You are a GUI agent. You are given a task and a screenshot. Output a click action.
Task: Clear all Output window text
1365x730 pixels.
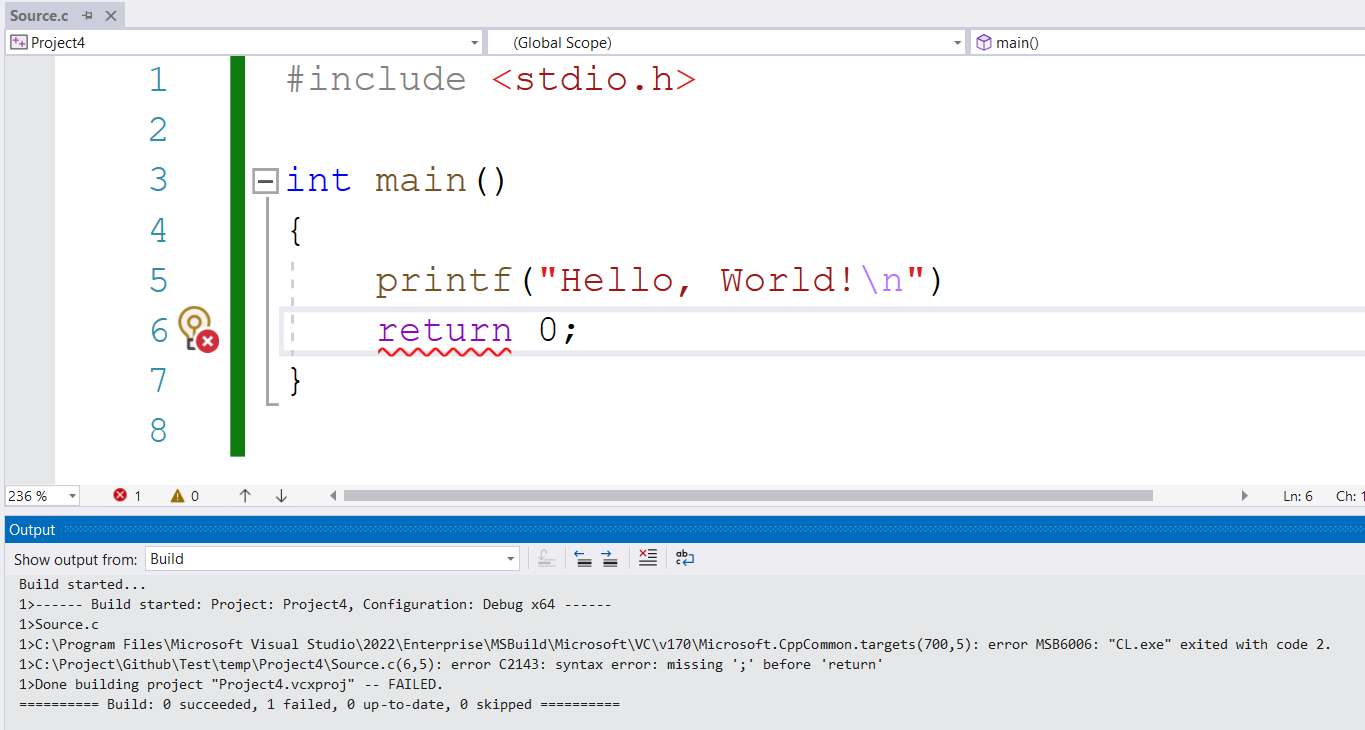(x=647, y=558)
